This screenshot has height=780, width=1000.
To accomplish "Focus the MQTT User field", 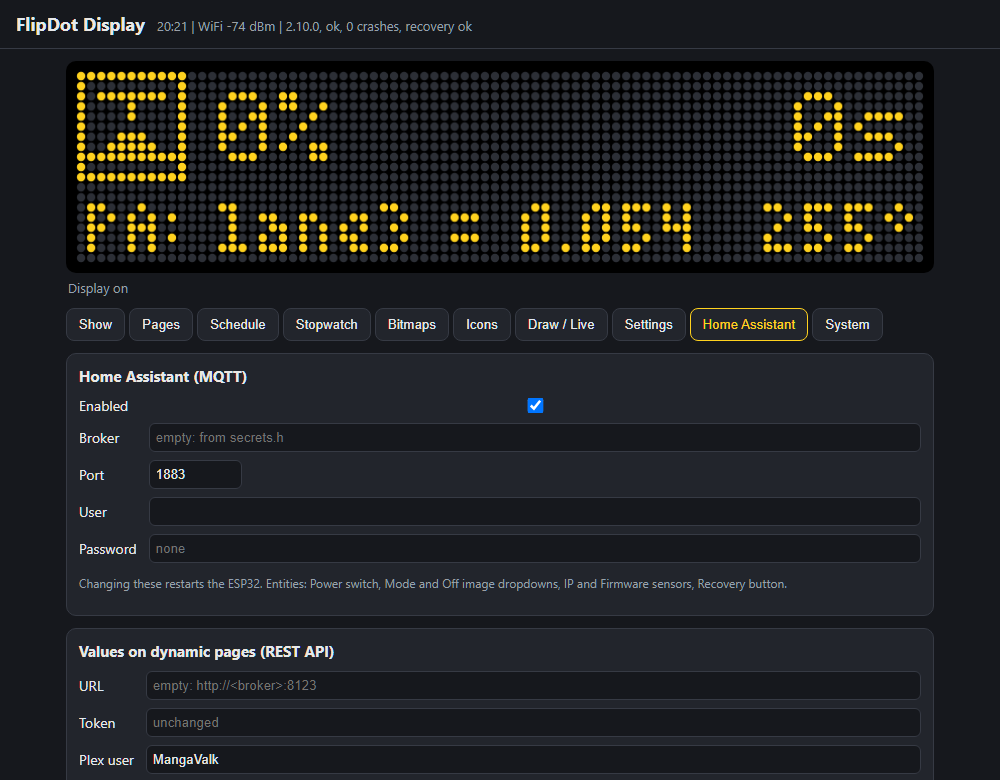I will 534,511.
